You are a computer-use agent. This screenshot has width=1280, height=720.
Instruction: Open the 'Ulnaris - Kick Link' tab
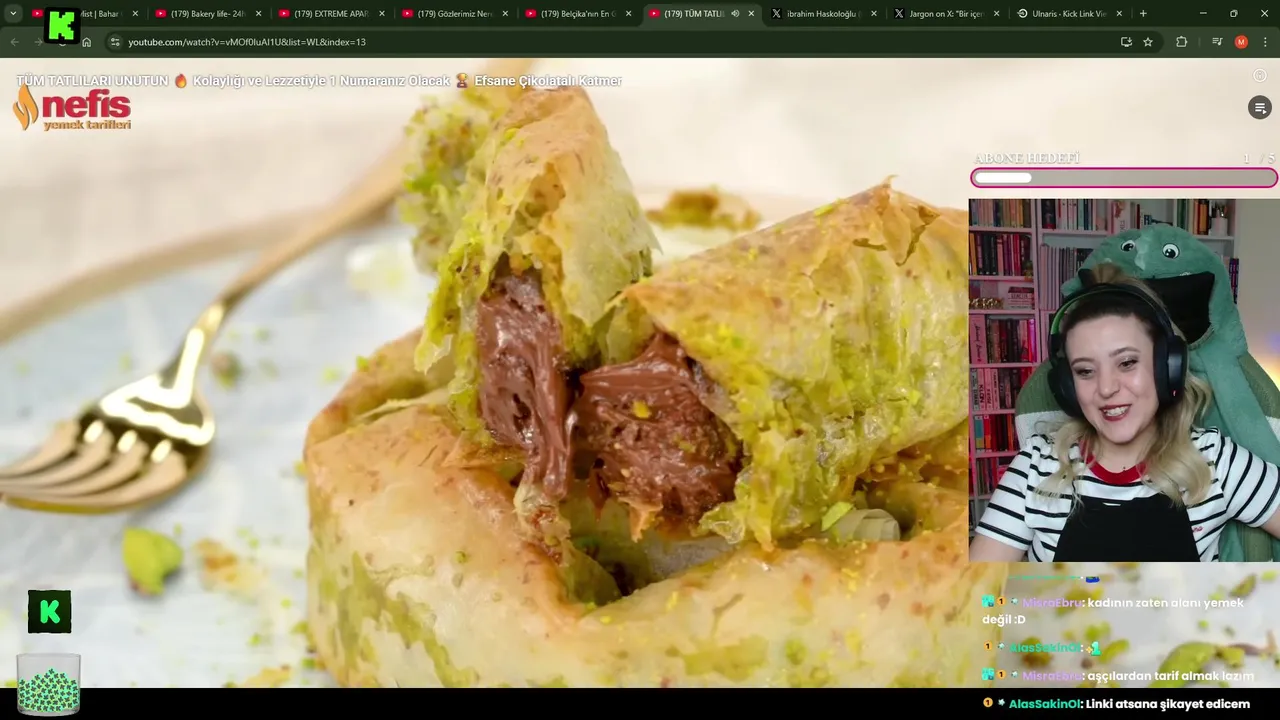1068,14
